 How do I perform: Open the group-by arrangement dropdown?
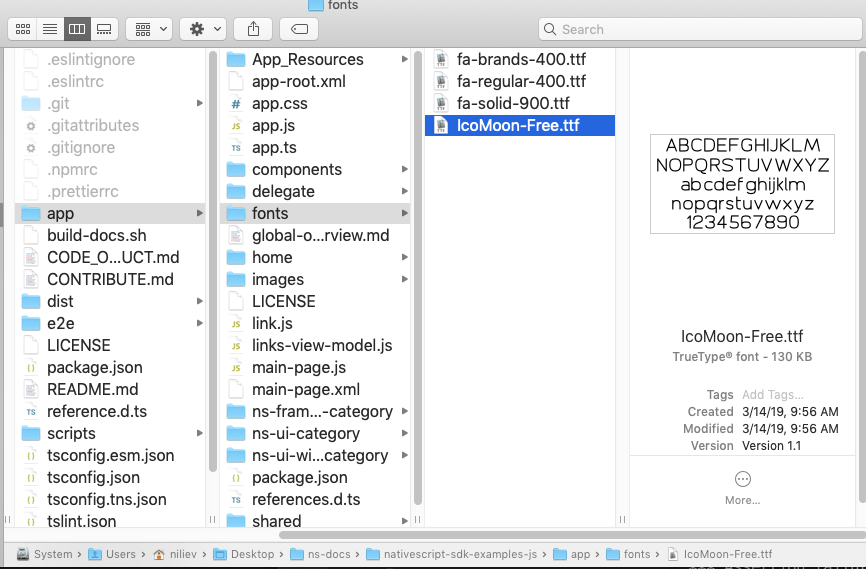[x=149, y=29]
